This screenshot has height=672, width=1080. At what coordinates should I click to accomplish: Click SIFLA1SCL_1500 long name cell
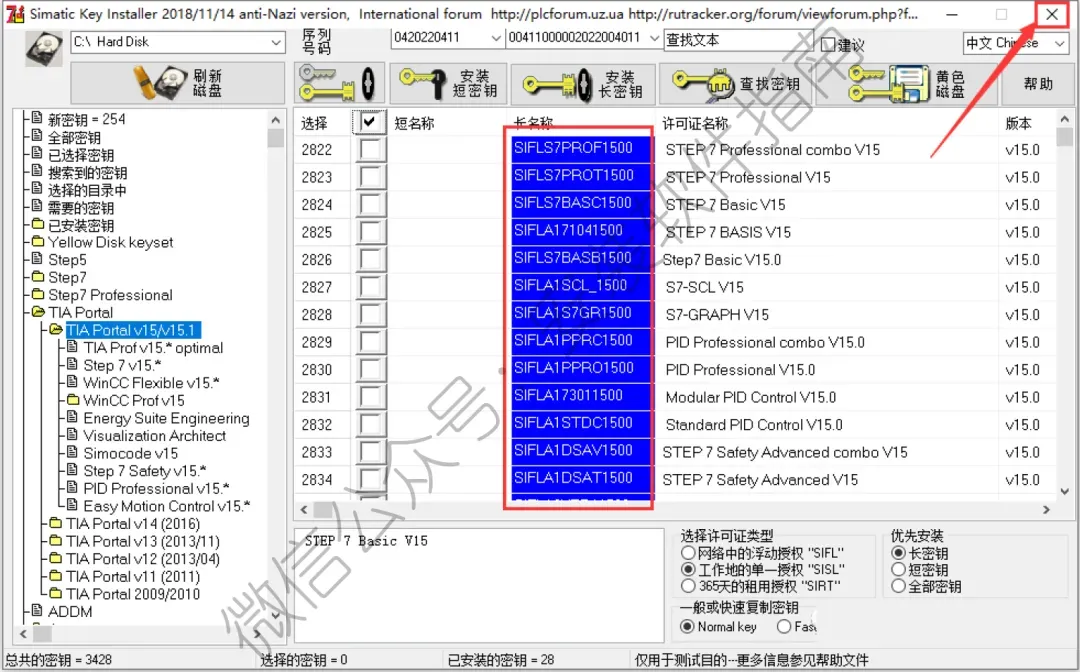[x=581, y=286]
